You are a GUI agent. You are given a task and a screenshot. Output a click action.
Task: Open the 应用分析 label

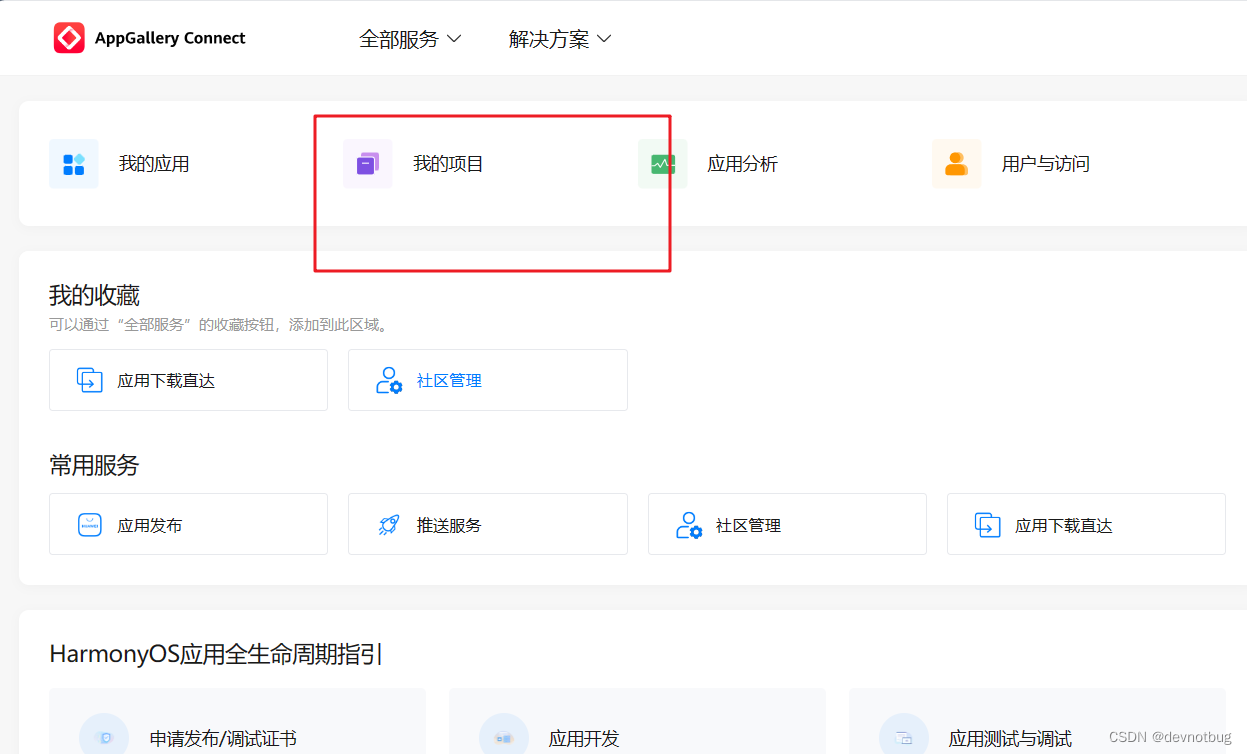click(x=742, y=164)
